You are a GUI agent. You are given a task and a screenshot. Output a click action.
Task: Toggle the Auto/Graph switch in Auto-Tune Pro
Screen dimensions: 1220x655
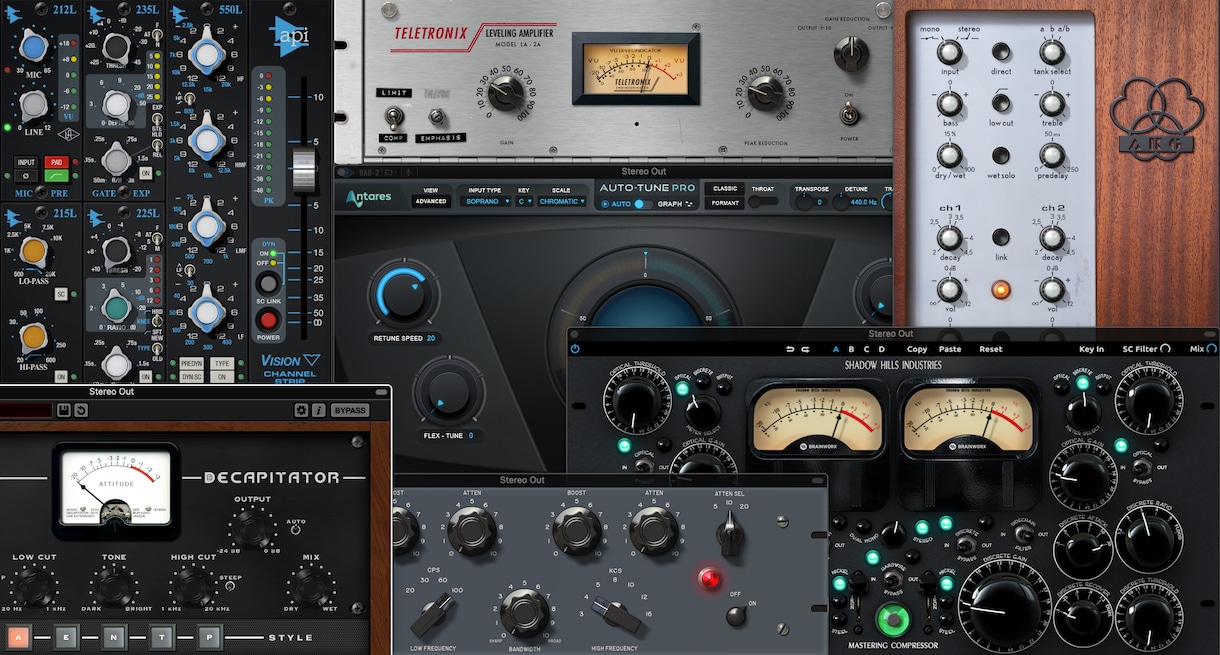pos(643,204)
